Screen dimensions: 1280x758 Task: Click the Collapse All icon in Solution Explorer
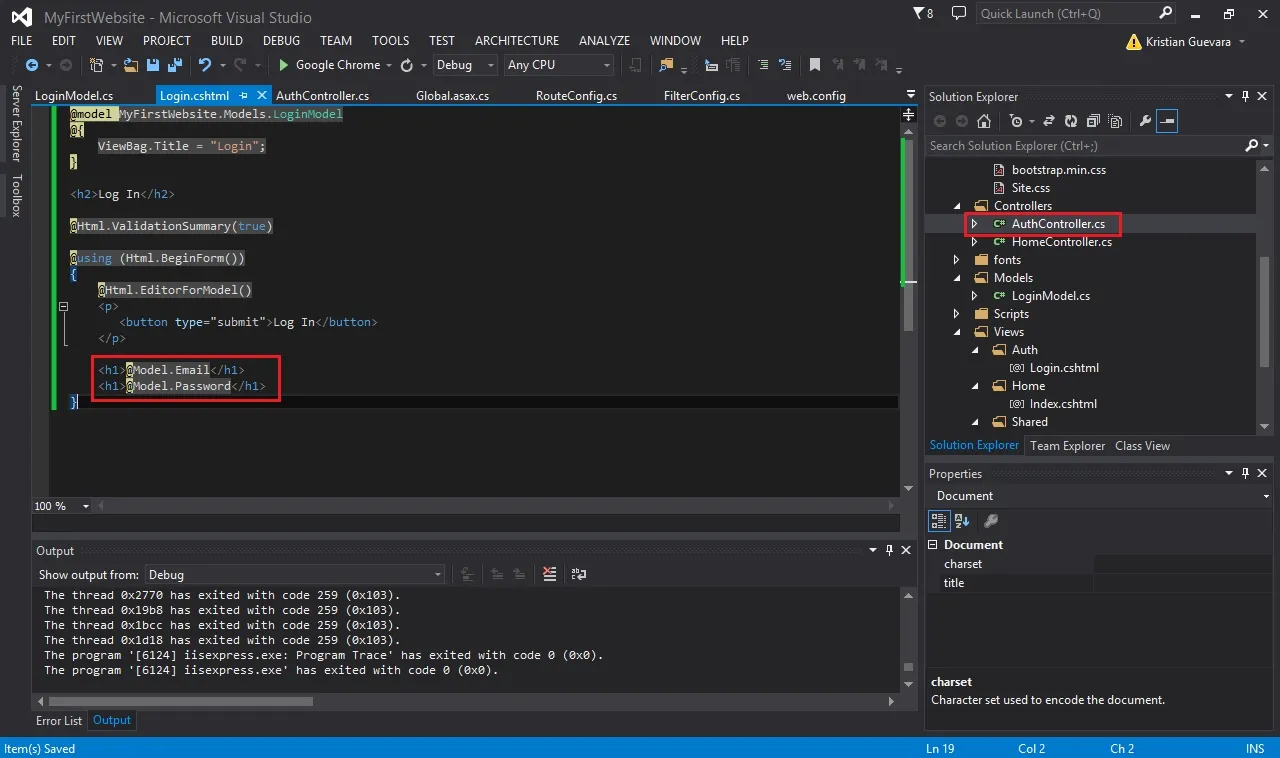(1093, 121)
